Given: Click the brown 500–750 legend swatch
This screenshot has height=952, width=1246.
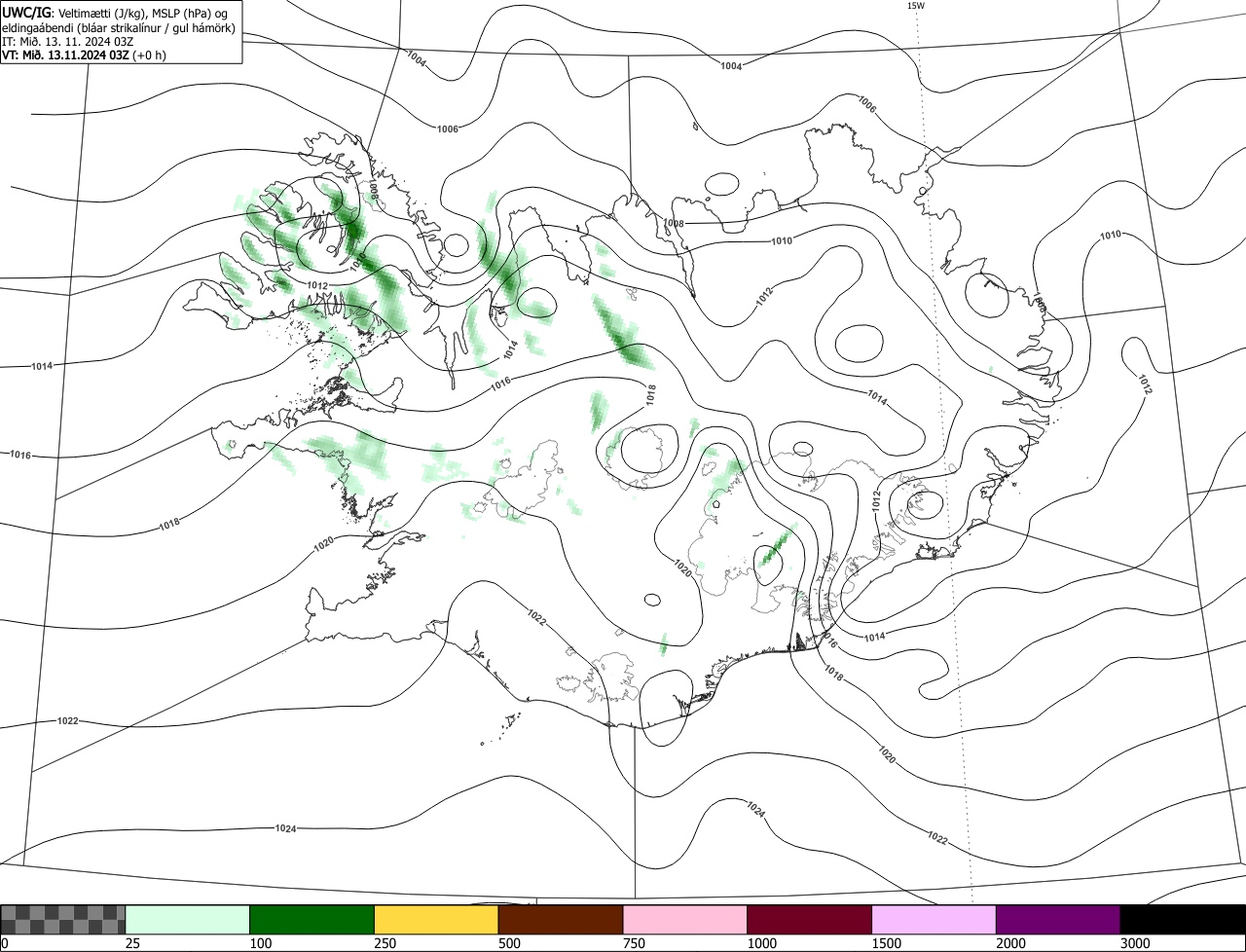Looking at the screenshot, I should [x=560, y=920].
